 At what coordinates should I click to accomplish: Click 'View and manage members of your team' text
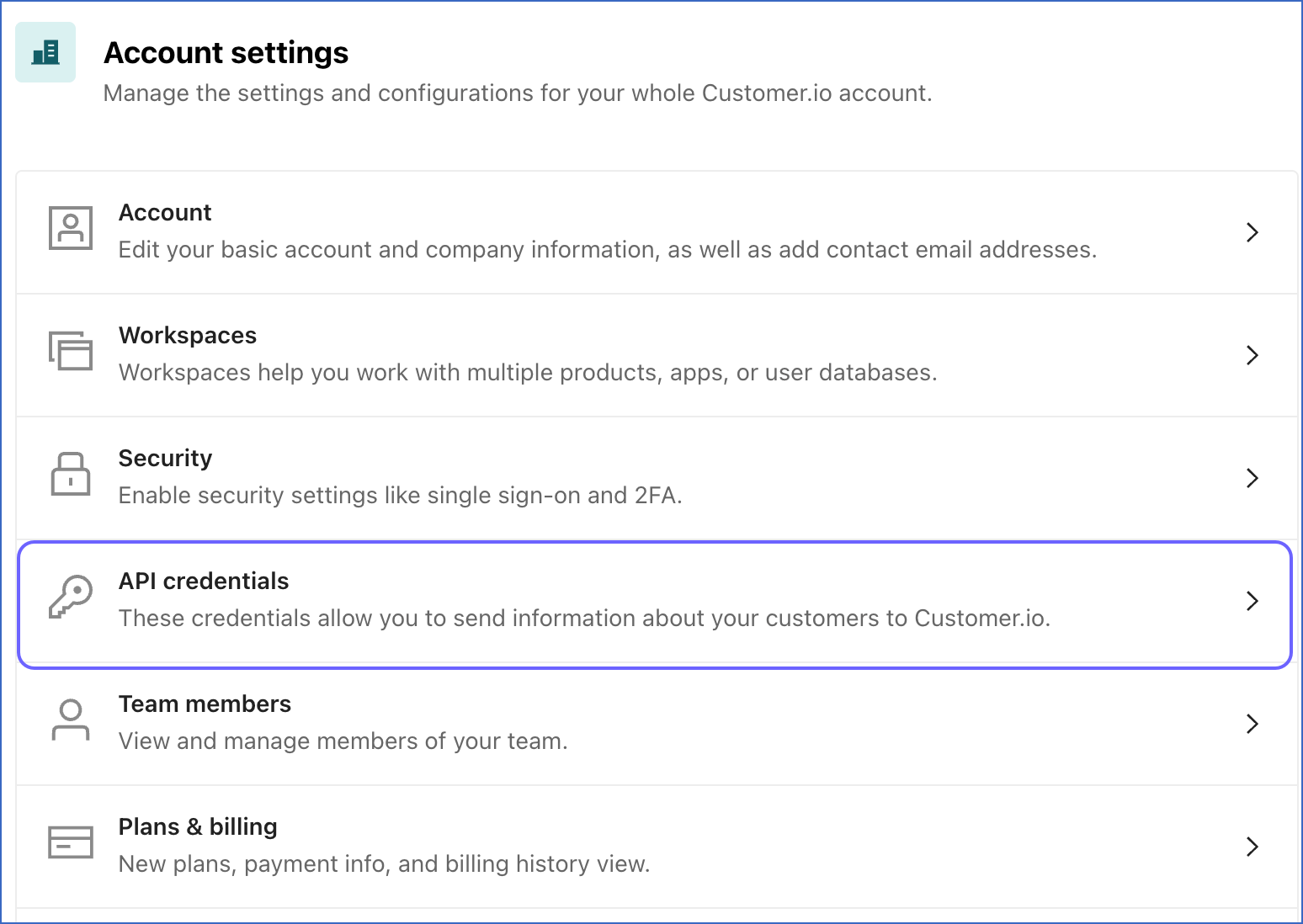343,741
